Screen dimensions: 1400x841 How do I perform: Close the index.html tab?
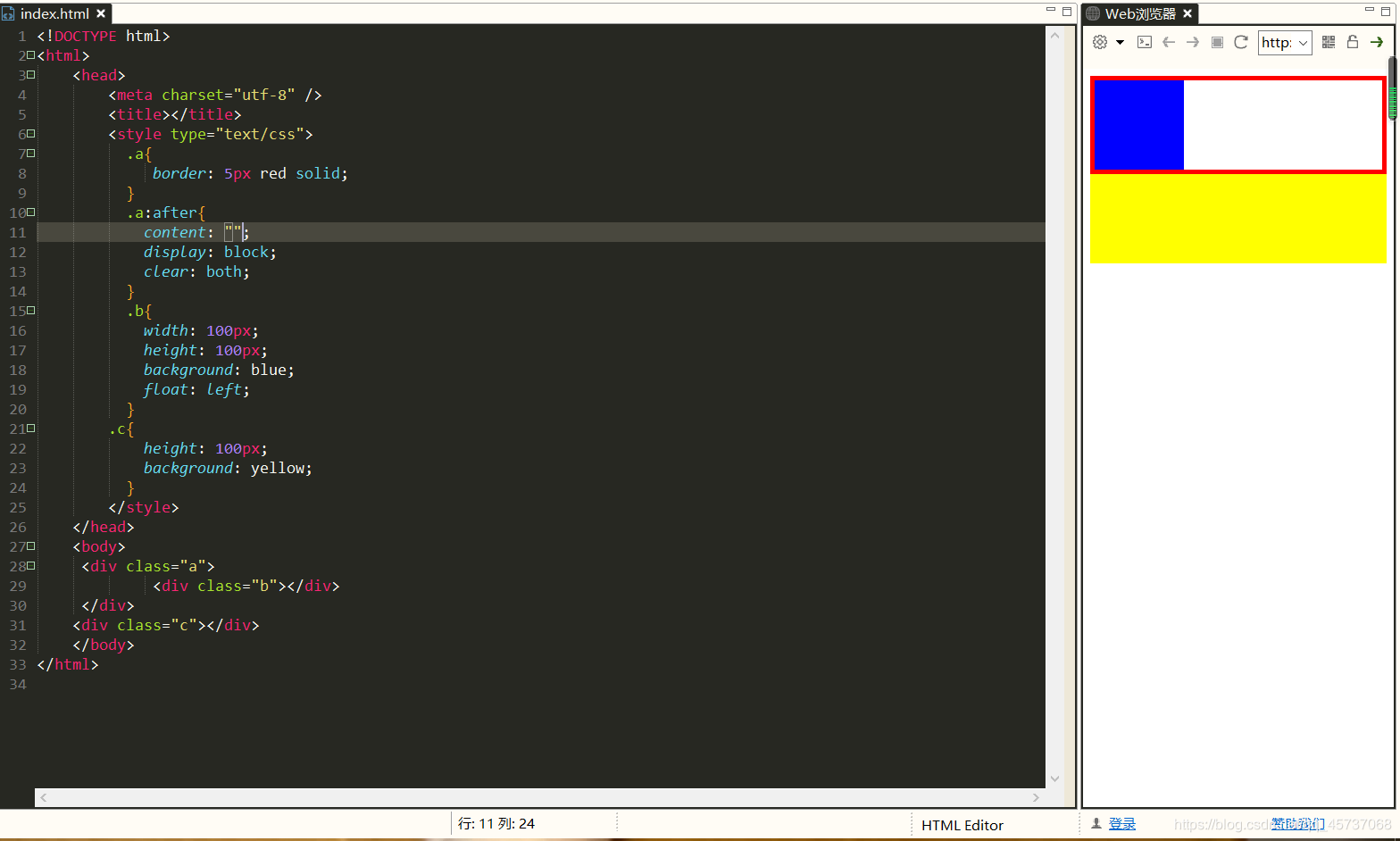[x=101, y=13]
